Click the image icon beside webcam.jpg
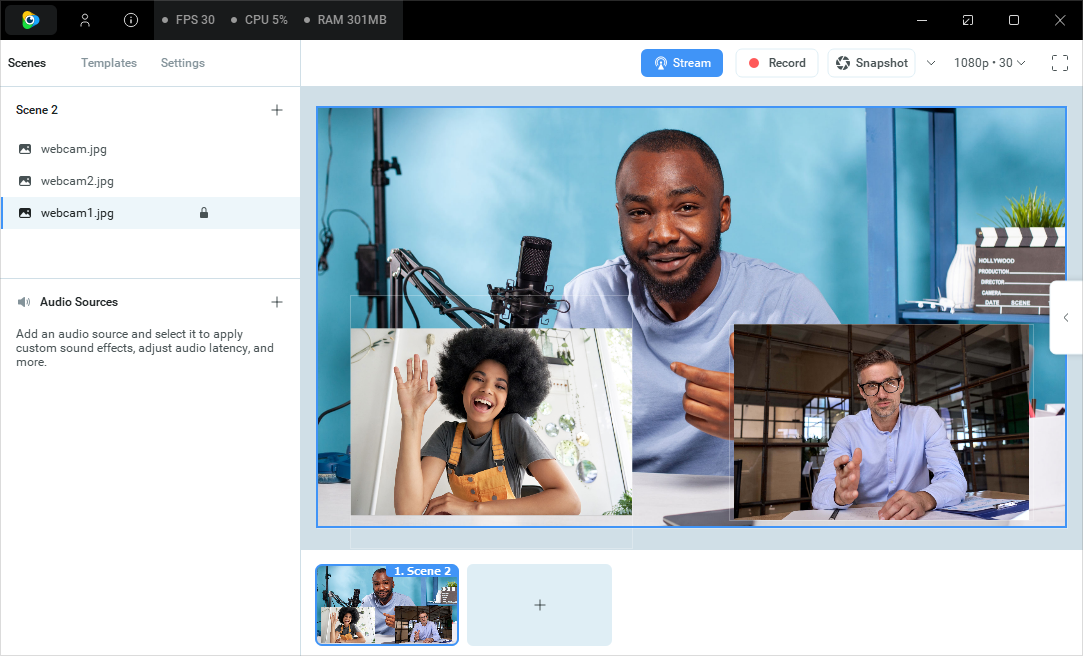This screenshot has height=656, width=1083. (25, 149)
